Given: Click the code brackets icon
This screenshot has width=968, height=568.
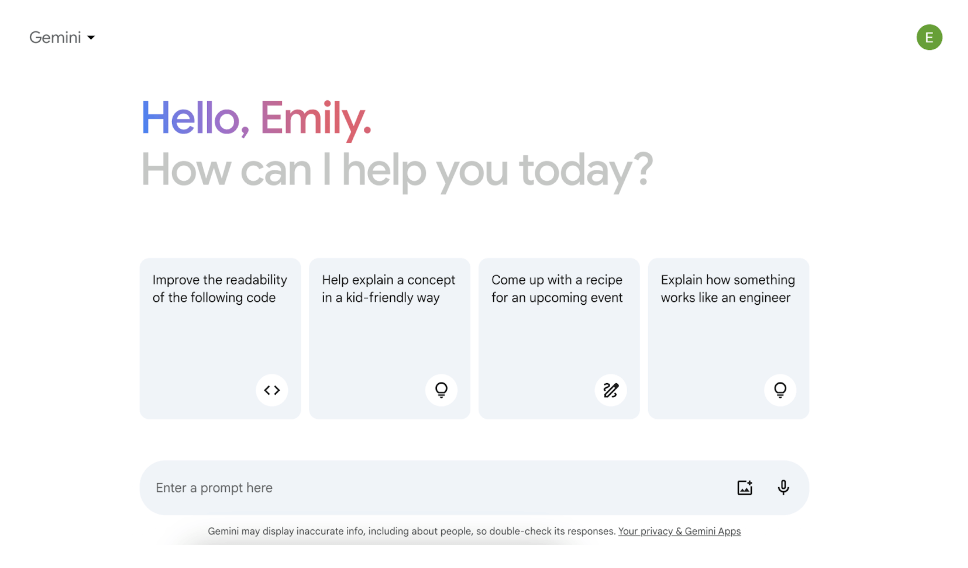Looking at the screenshot, I should coord(272,390).
